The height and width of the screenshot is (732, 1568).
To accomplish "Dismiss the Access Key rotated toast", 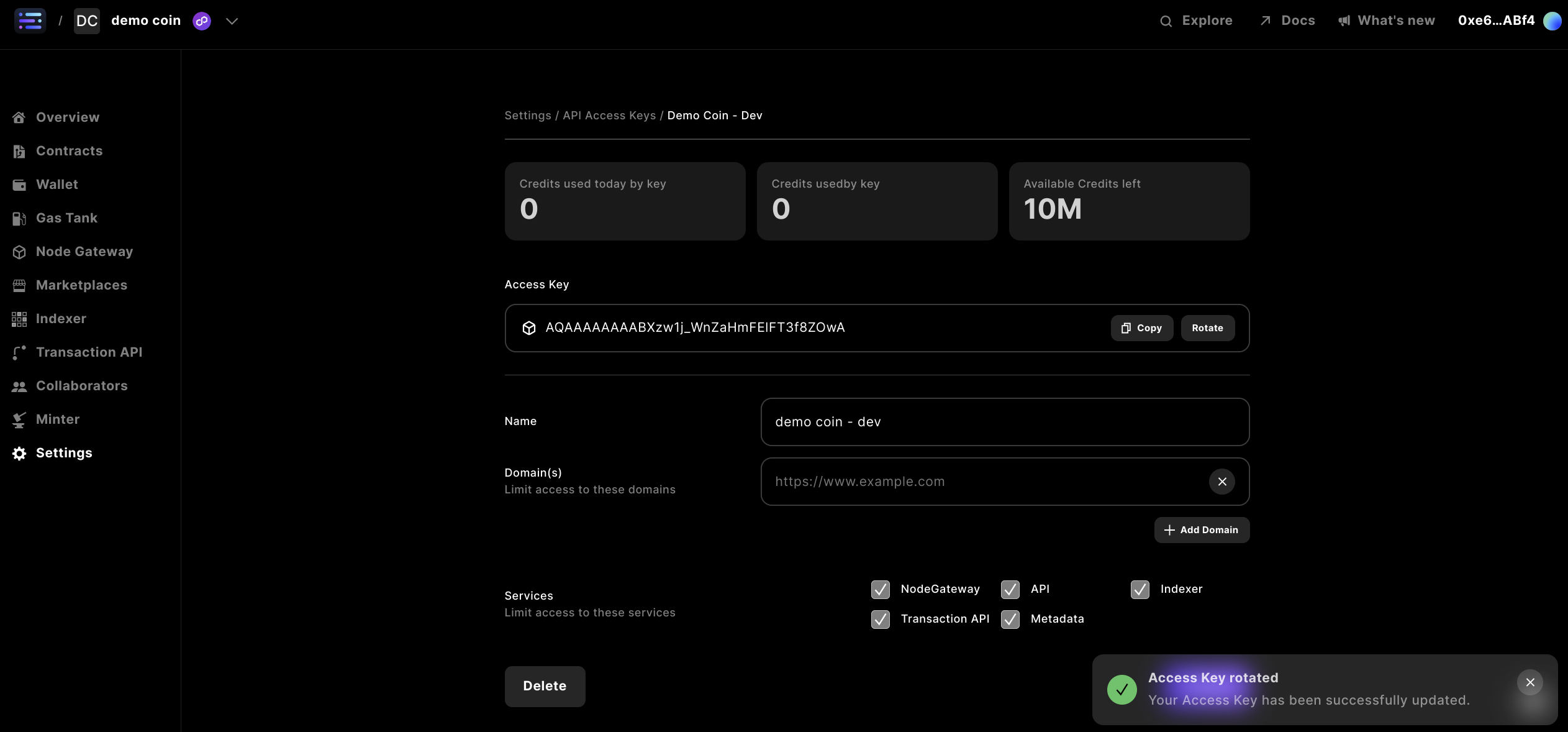I will 1530,682.
